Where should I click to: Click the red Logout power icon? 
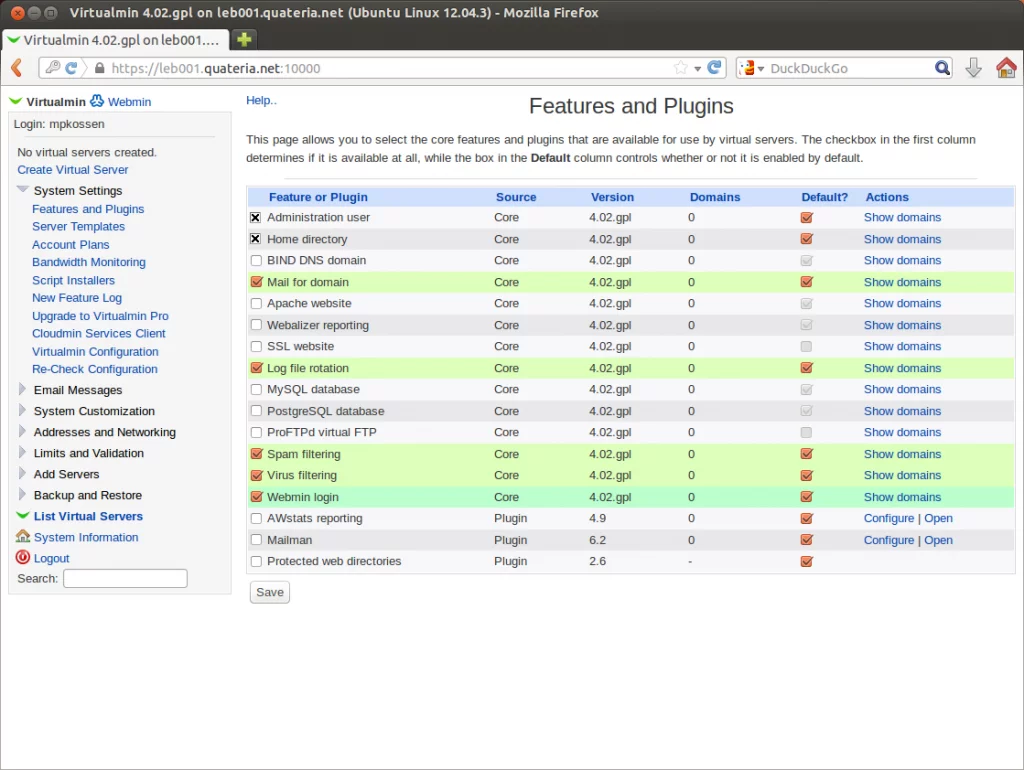(23, 557)
